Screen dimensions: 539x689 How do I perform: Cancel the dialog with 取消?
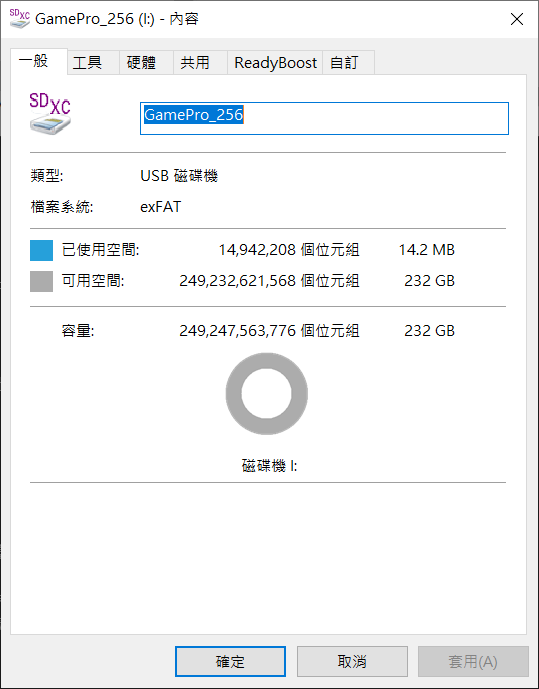point(352,661)
